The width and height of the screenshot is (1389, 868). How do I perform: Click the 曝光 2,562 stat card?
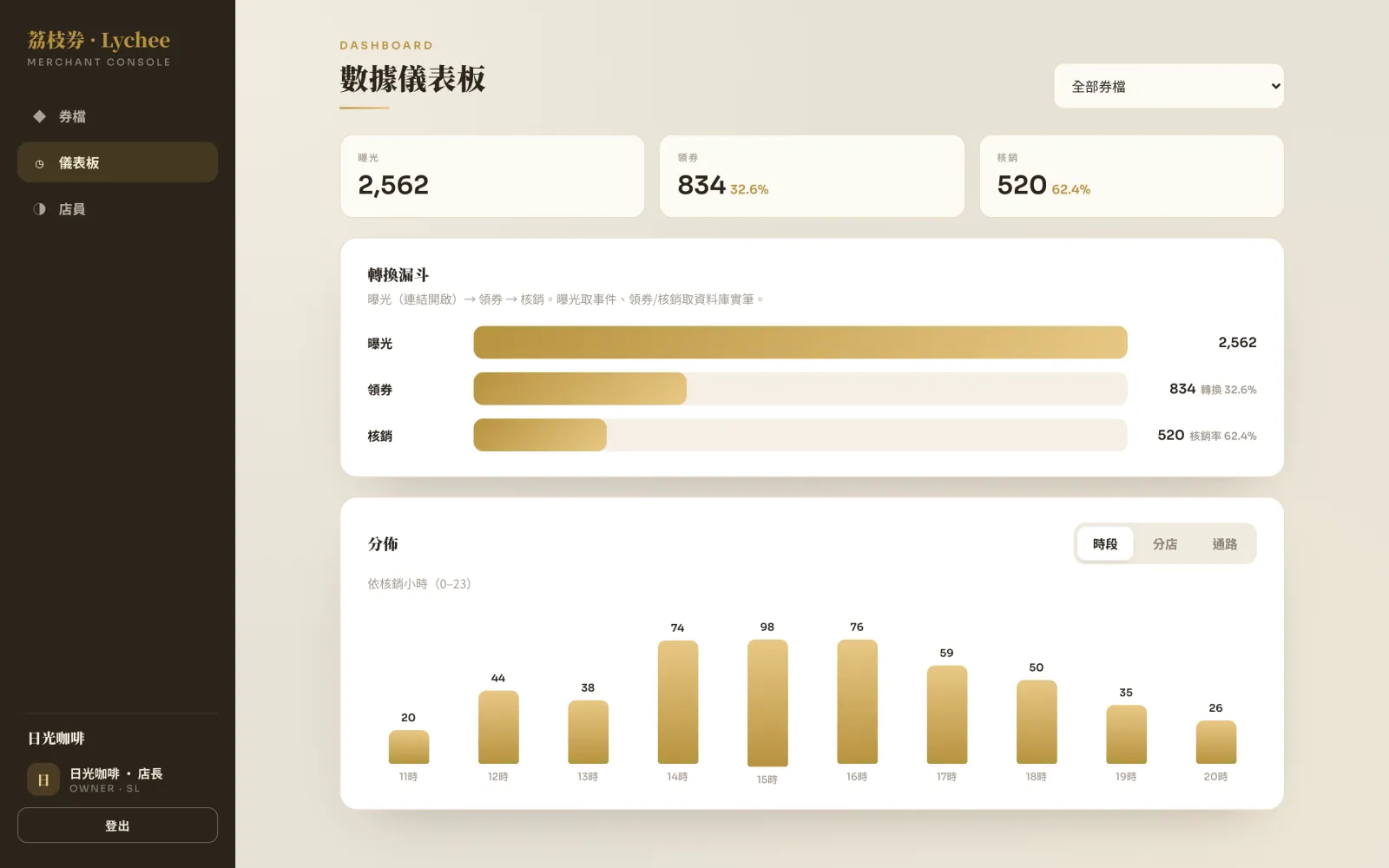[x=492, y=176]
